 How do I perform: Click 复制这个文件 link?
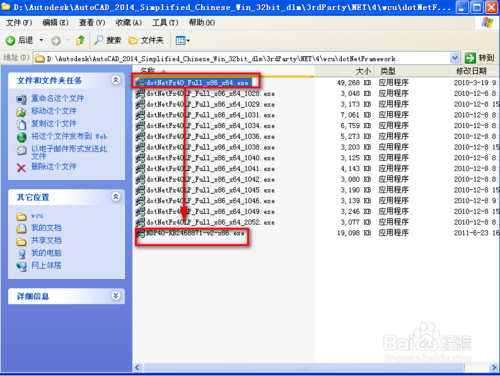tap(54, 124)
